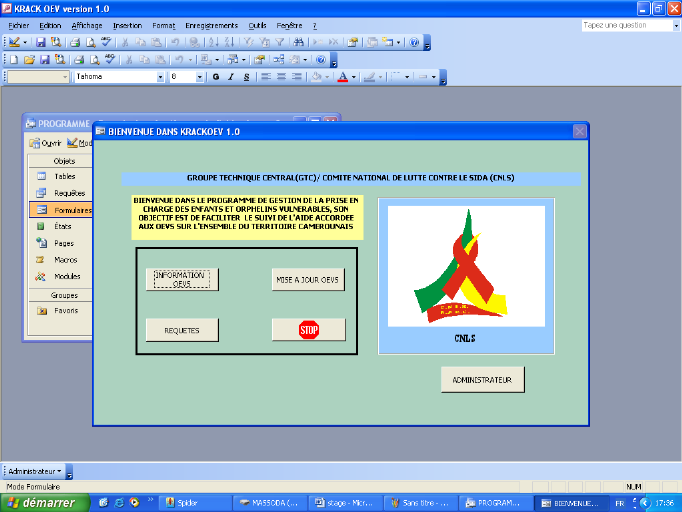682x512 pixels.
Task: Click the États object icon
Action: [x=41, y=226]
